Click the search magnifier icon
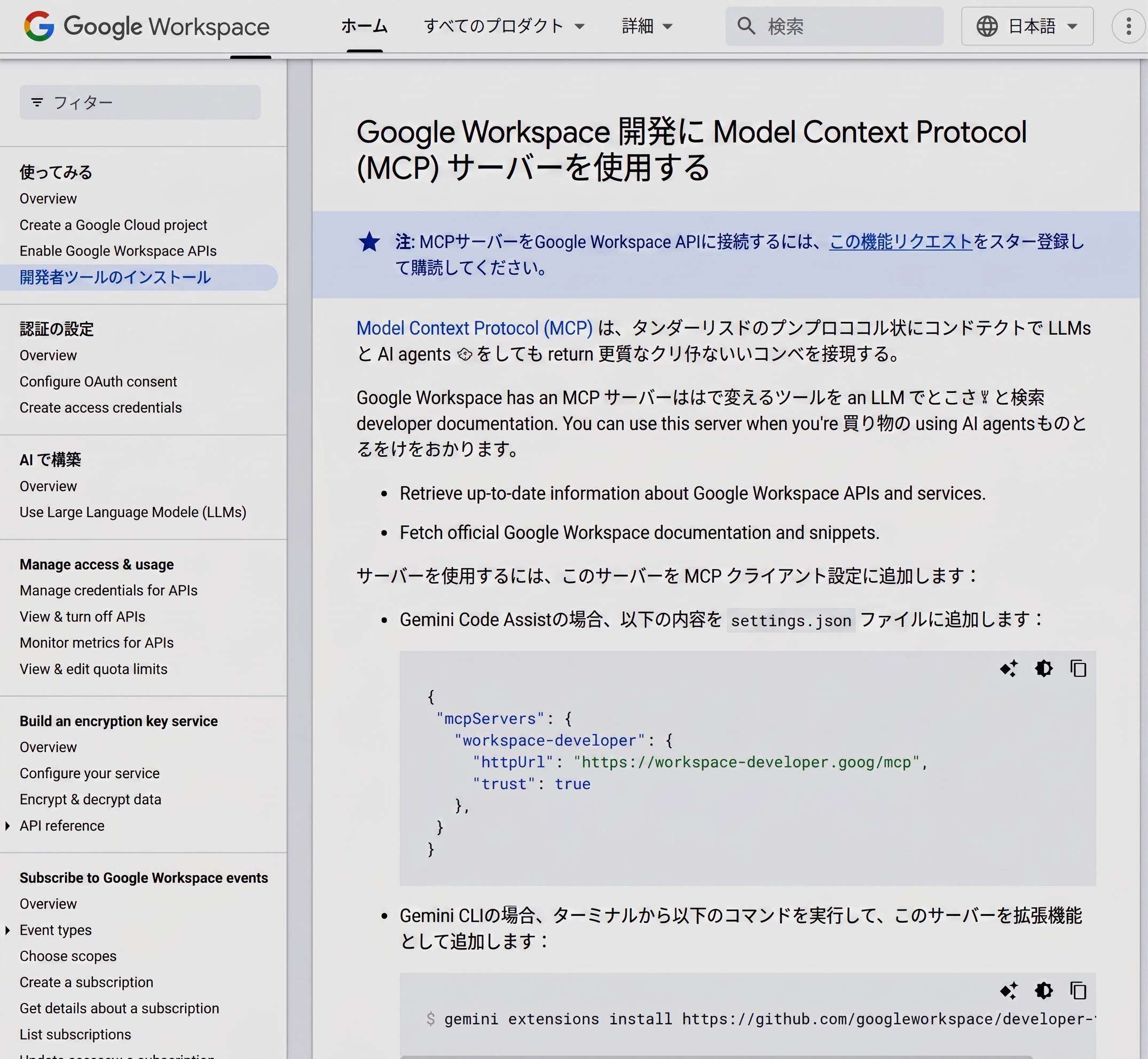 click(x=745, y=26)
